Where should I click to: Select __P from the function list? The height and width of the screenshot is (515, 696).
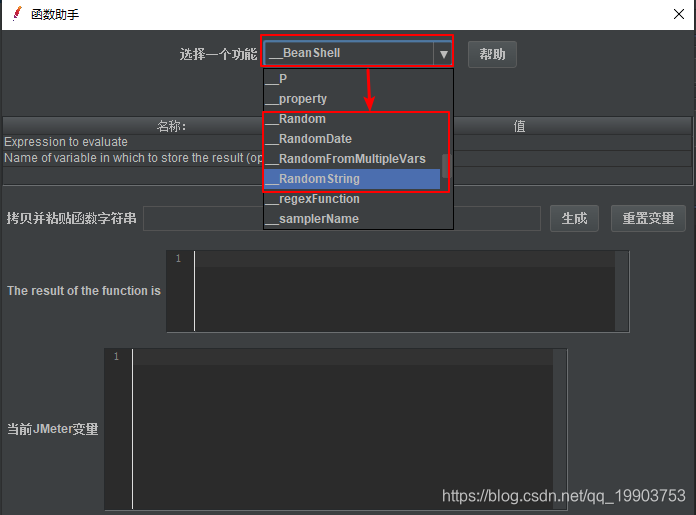click(x=353, y=79)
